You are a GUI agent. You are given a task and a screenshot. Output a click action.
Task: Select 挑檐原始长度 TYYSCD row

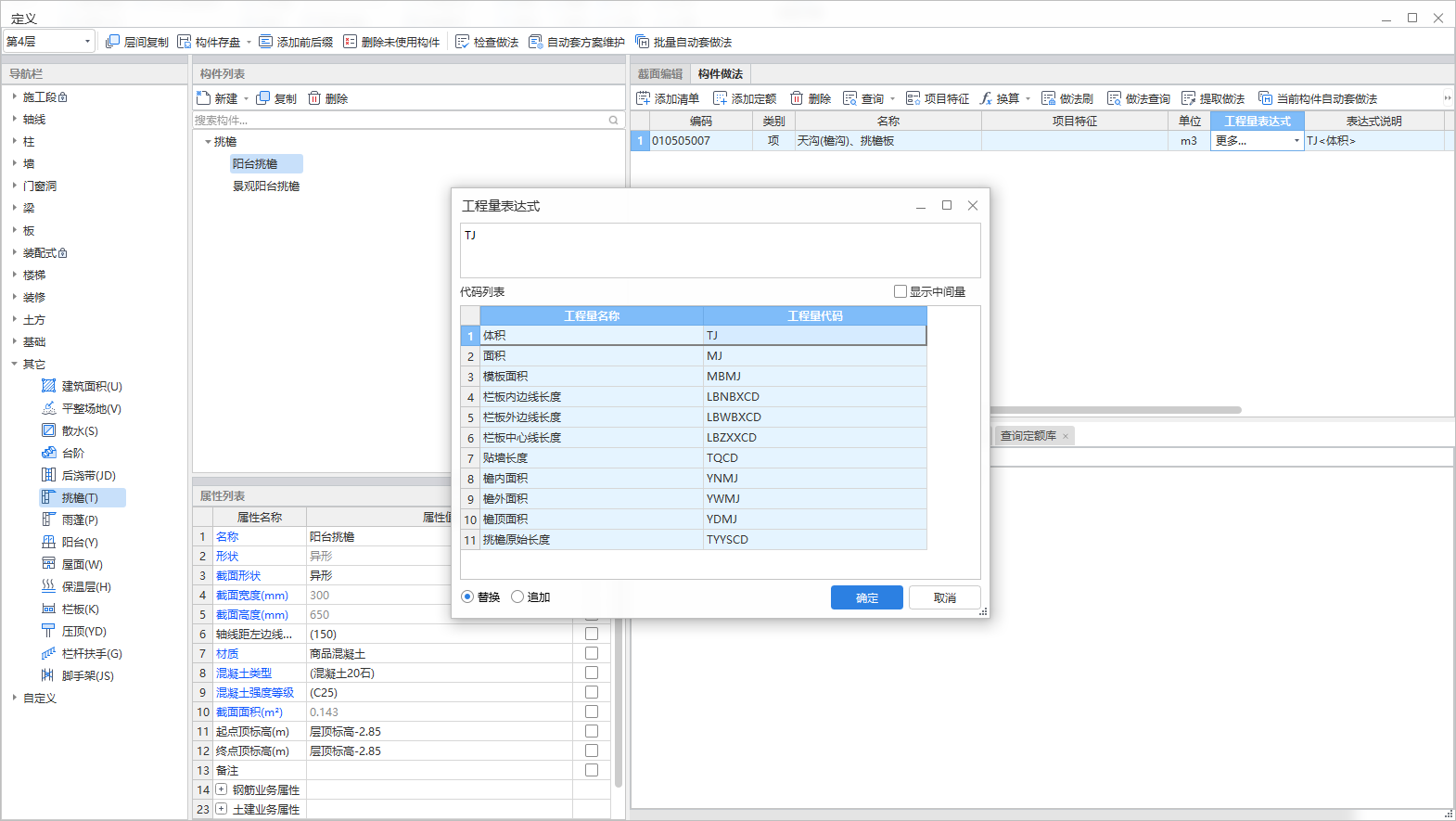pyautogui.click(x=694, y=540)
